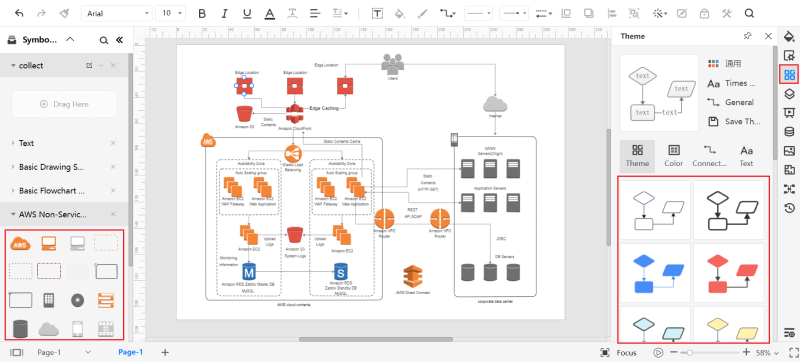
Task: Open the Arial font dropdown
Action: tap(117, 13)
